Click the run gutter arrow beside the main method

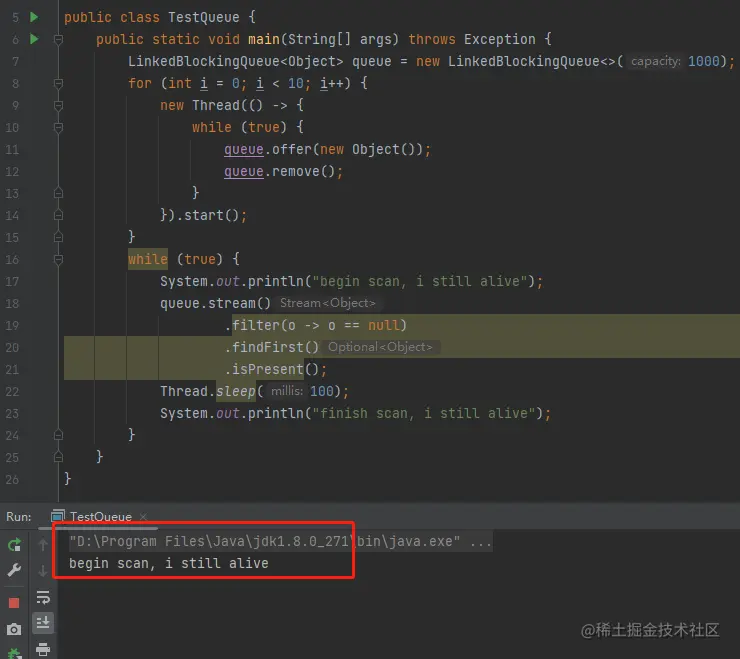pos(34,39)
